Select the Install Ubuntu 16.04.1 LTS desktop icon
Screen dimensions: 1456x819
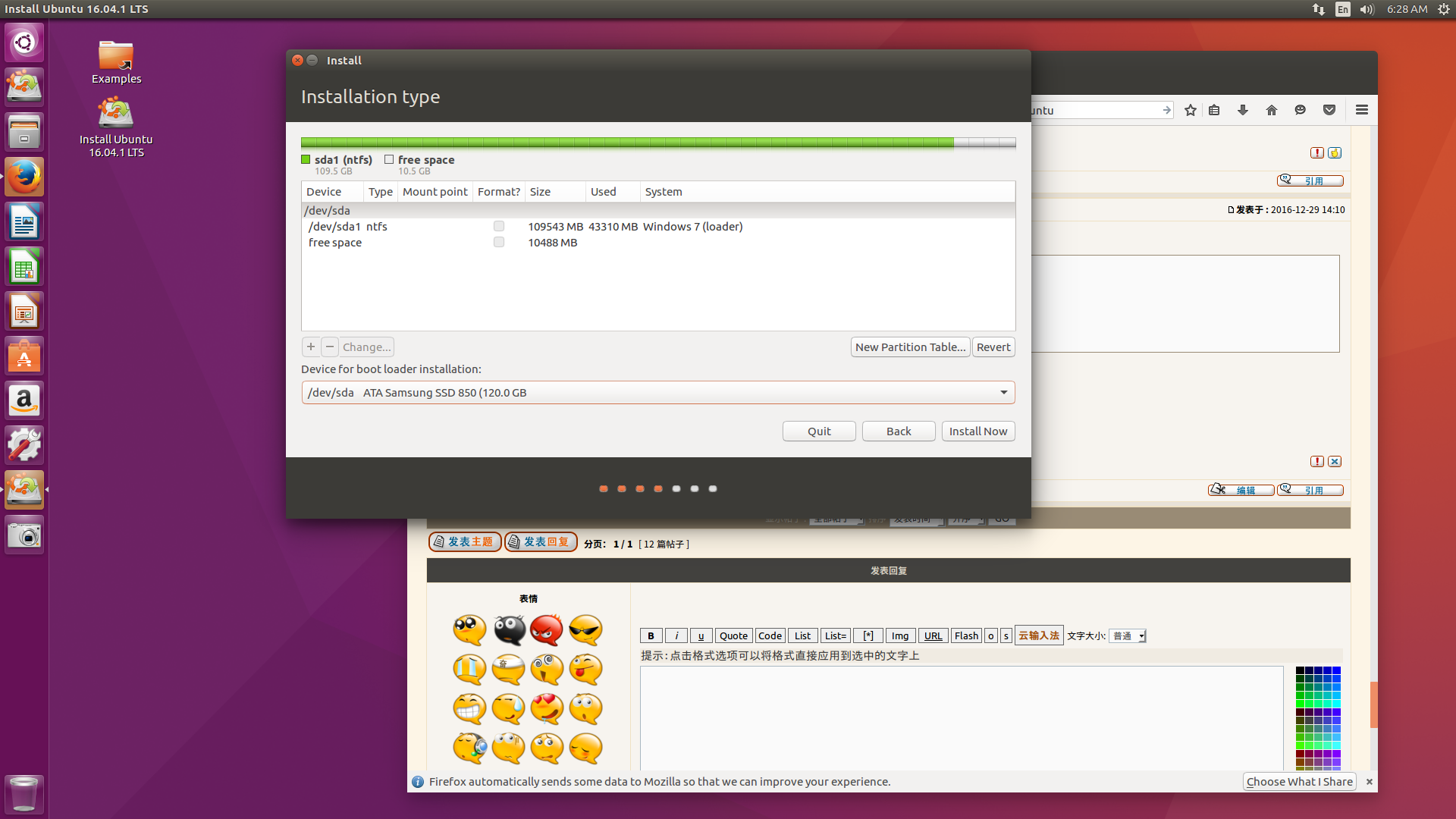coord(116,127)
